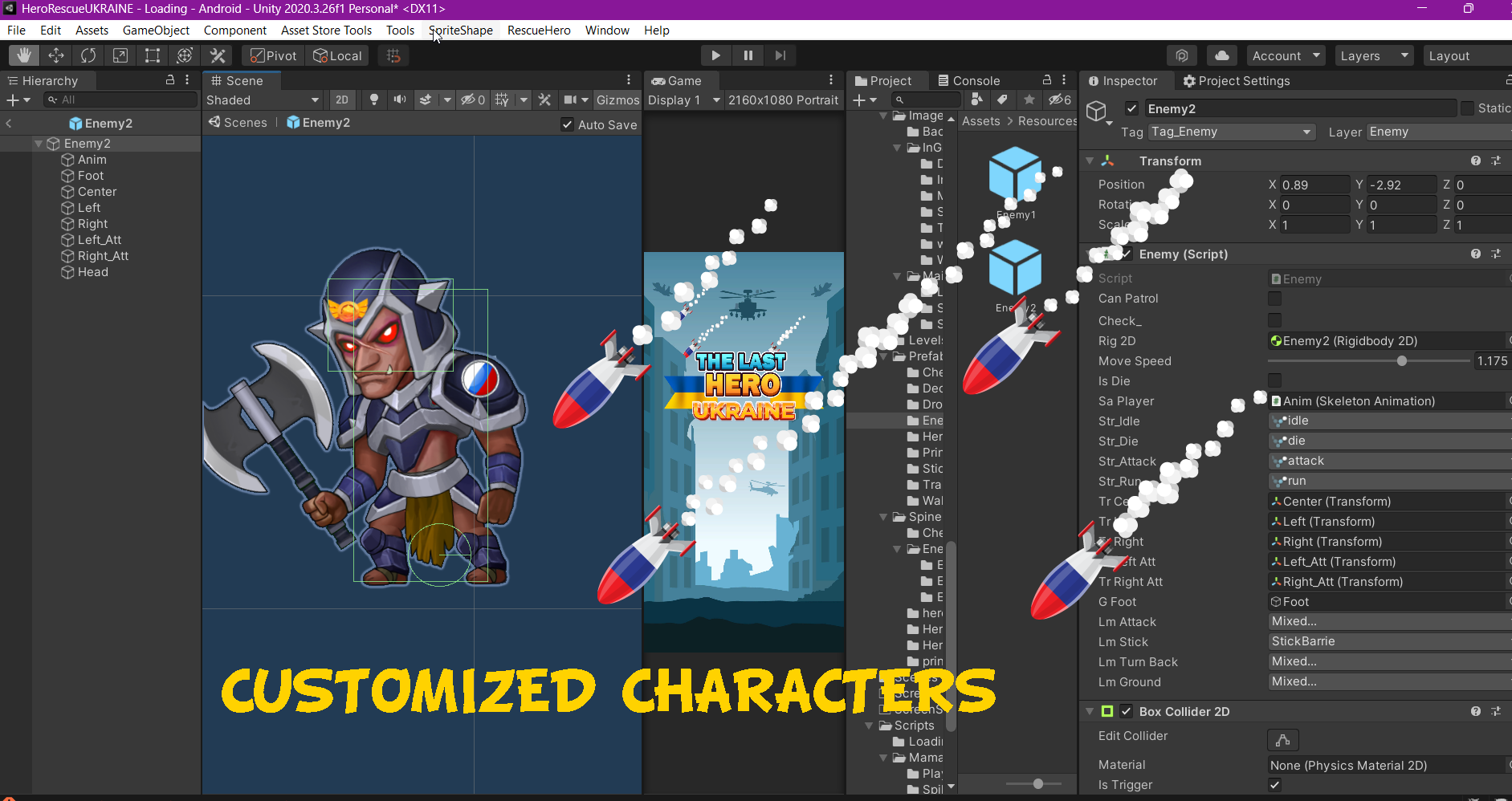
Task: Click Project panel favorites star icon
Action: [x=1029, y=100]
